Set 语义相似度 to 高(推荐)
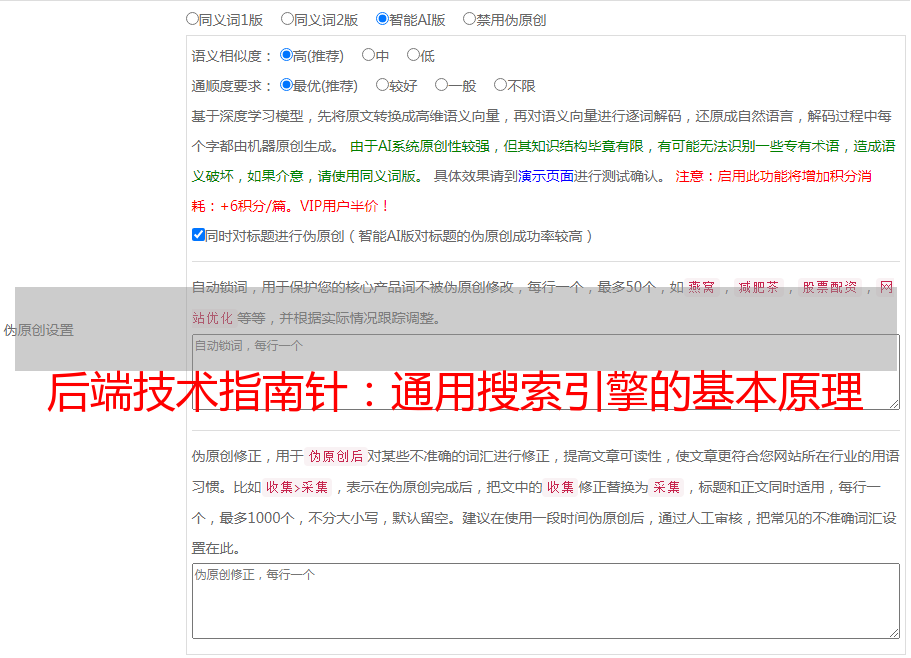The height and width of the screenshot is (658, 911). tap(286, 55)
